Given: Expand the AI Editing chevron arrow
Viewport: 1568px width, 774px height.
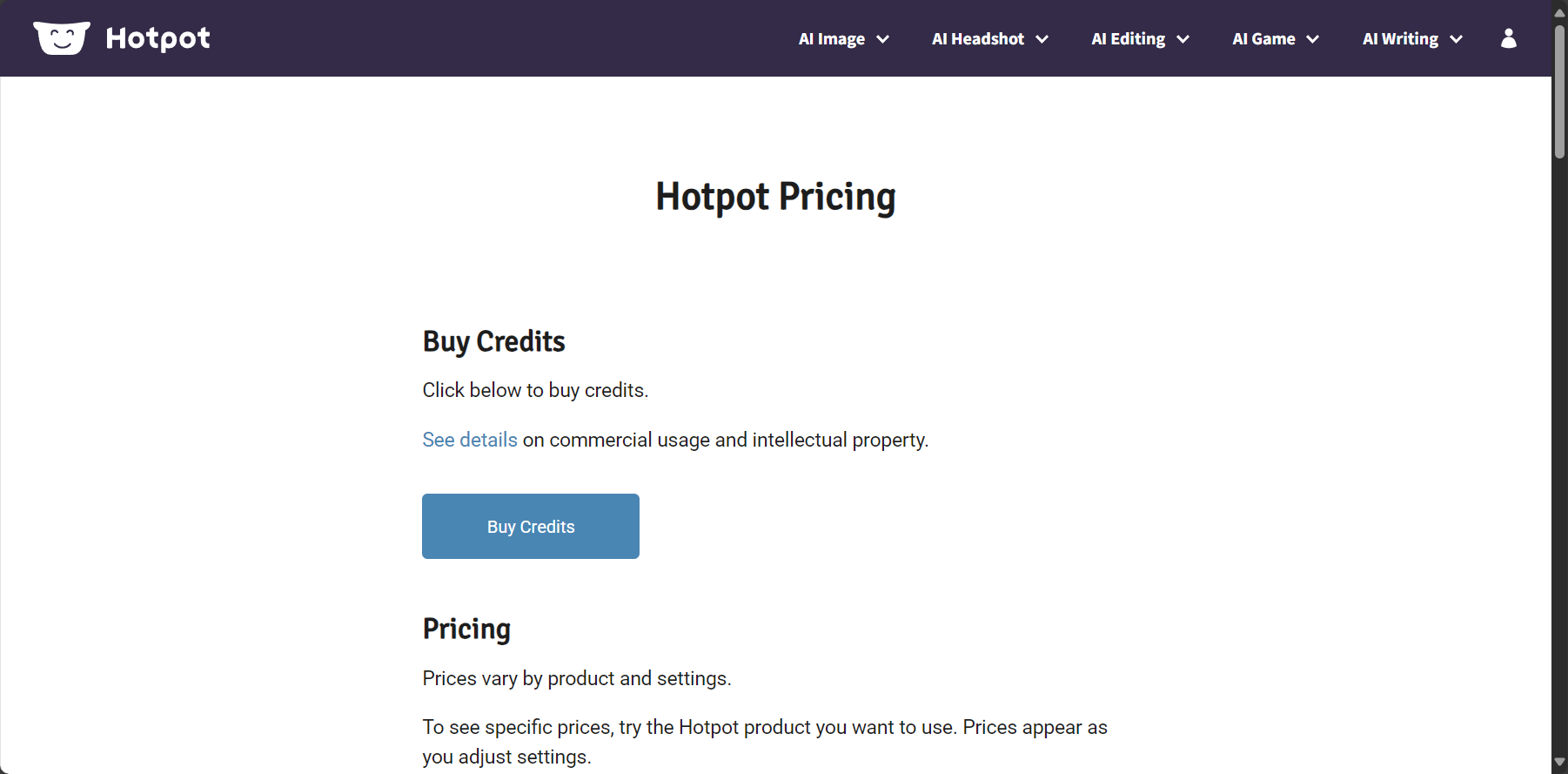Looking at the screenshot, I should pos(1183,39).
